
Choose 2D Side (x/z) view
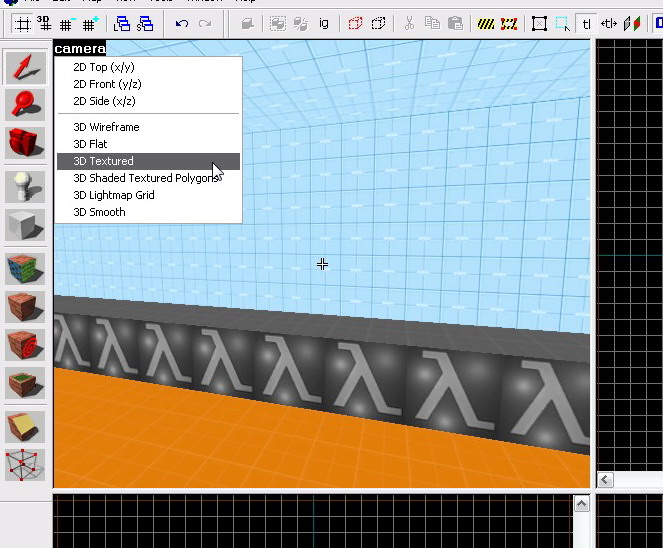pos(148,101)
